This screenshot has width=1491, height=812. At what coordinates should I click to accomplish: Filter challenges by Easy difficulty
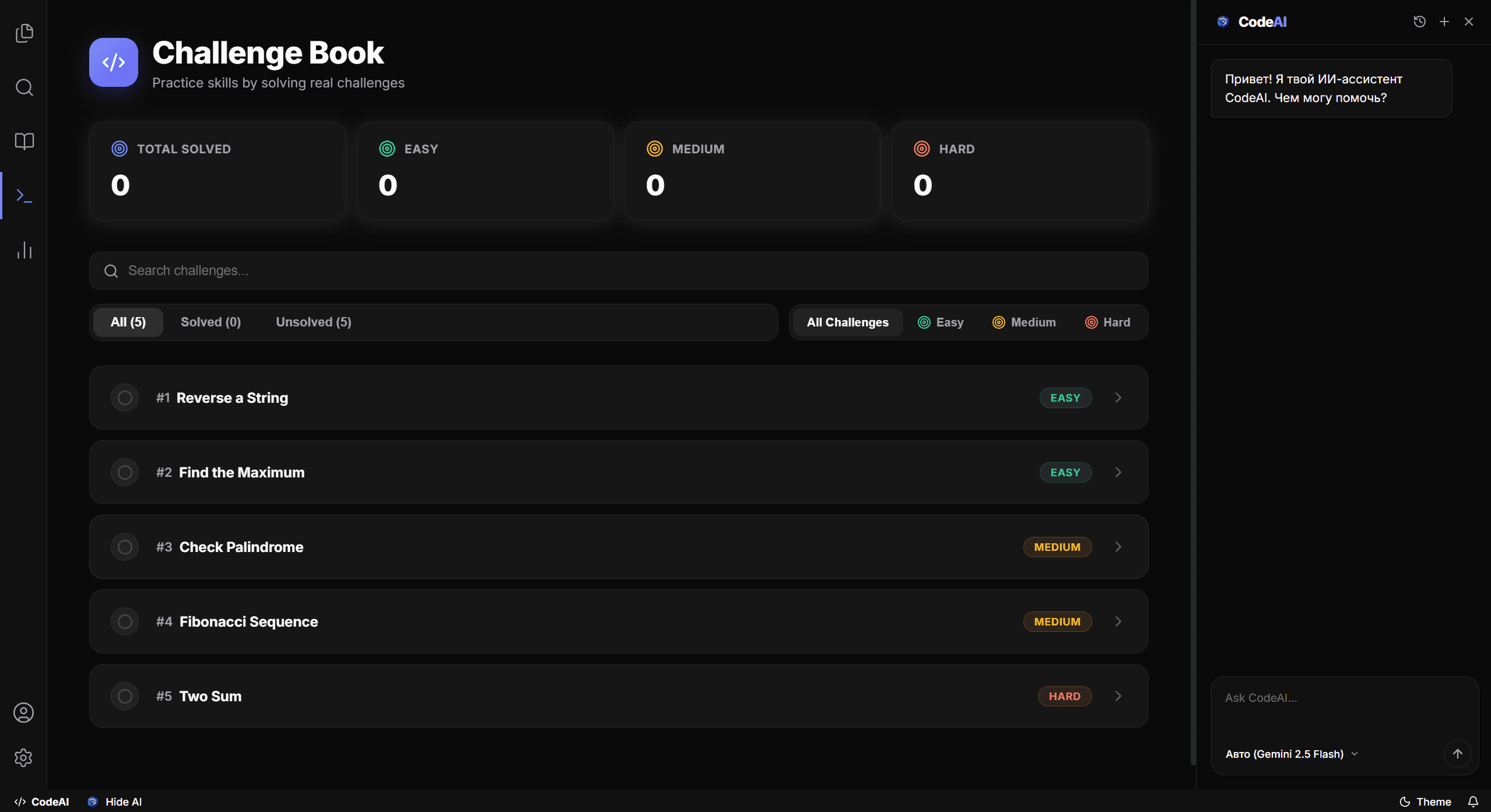(x=941, y=322)
